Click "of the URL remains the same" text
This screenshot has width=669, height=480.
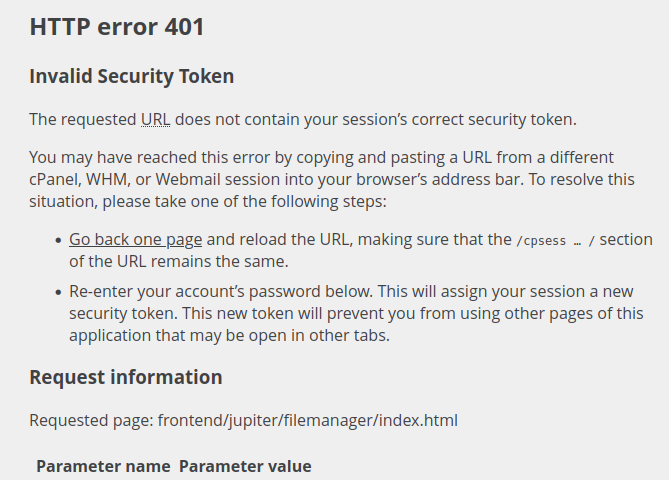179,262
